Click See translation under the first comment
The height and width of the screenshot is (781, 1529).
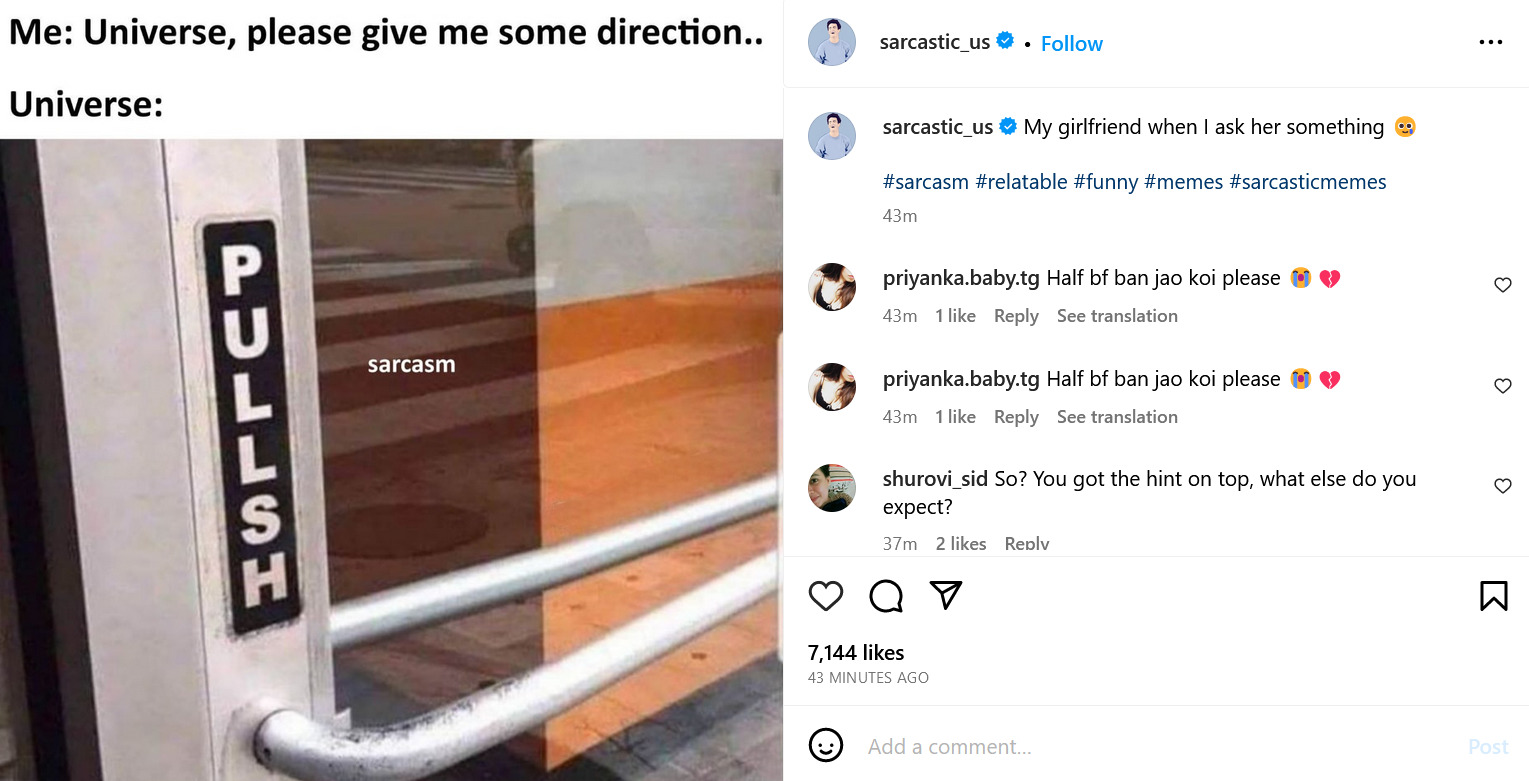[x=1117, y=315]
